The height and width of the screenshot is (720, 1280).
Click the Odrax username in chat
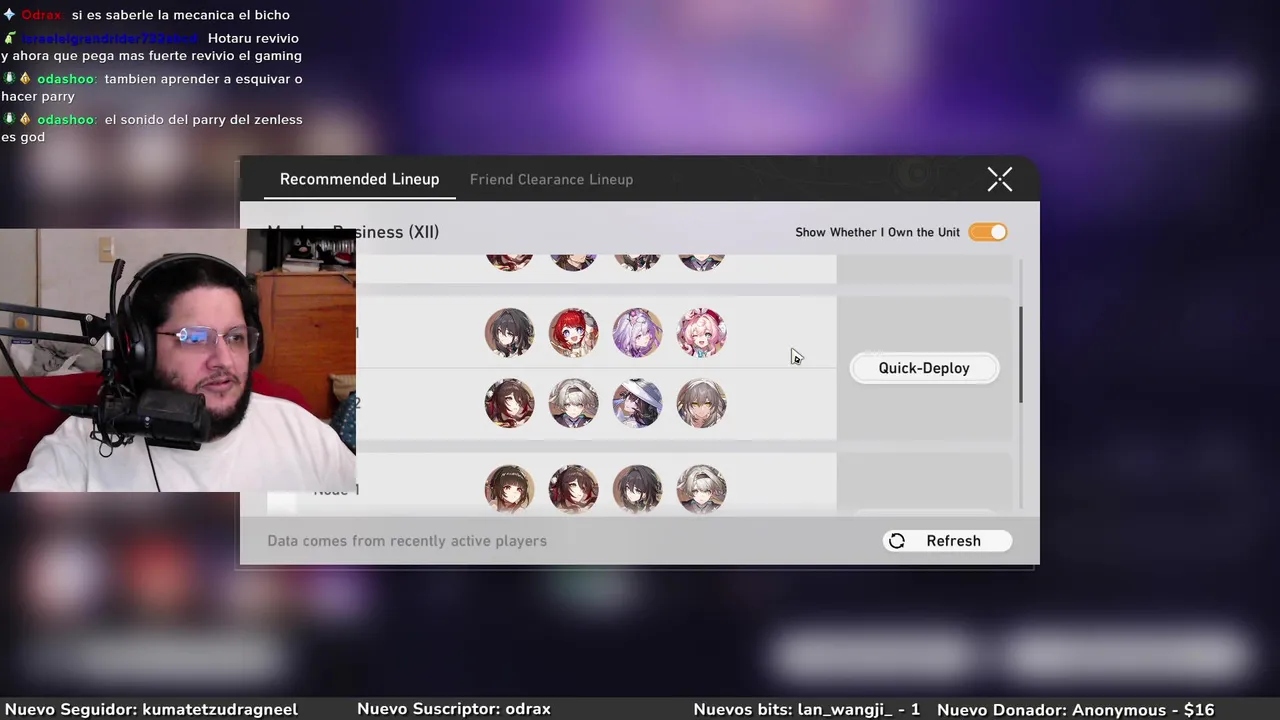[x=41, y=15]
